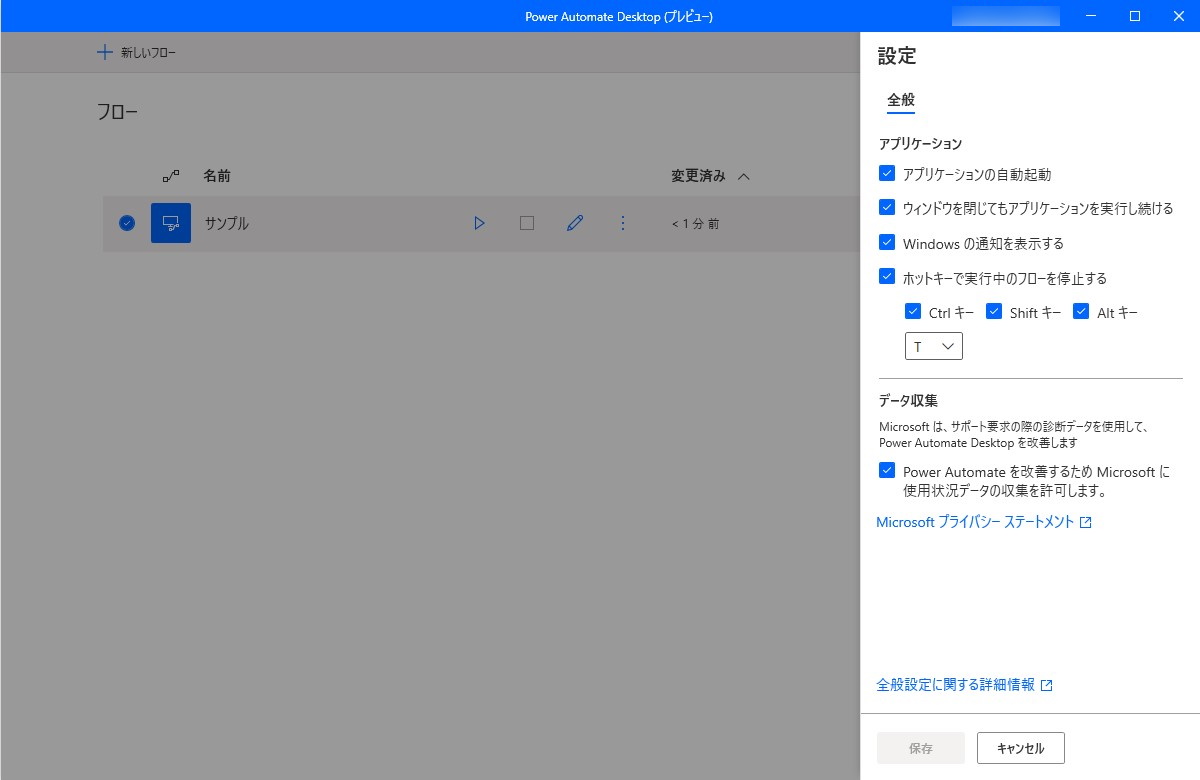Click the external link icon after 全般設定に関する詳細情報
Image resolution: width=1200 pixels, height=780 pixels.
(x=1047, y=684)
